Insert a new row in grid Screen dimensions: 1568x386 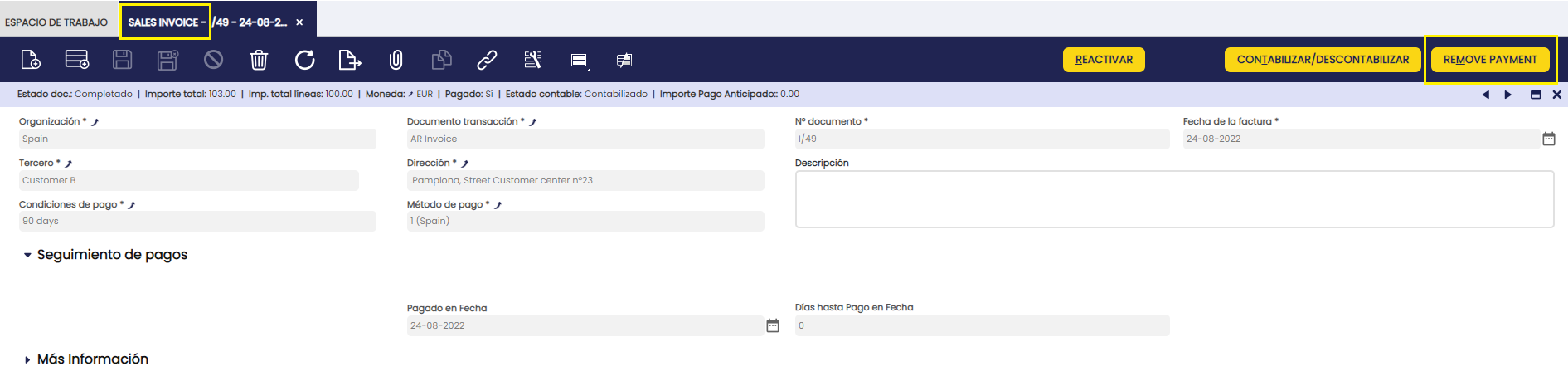pyautogui.click(x=77, y=60)
